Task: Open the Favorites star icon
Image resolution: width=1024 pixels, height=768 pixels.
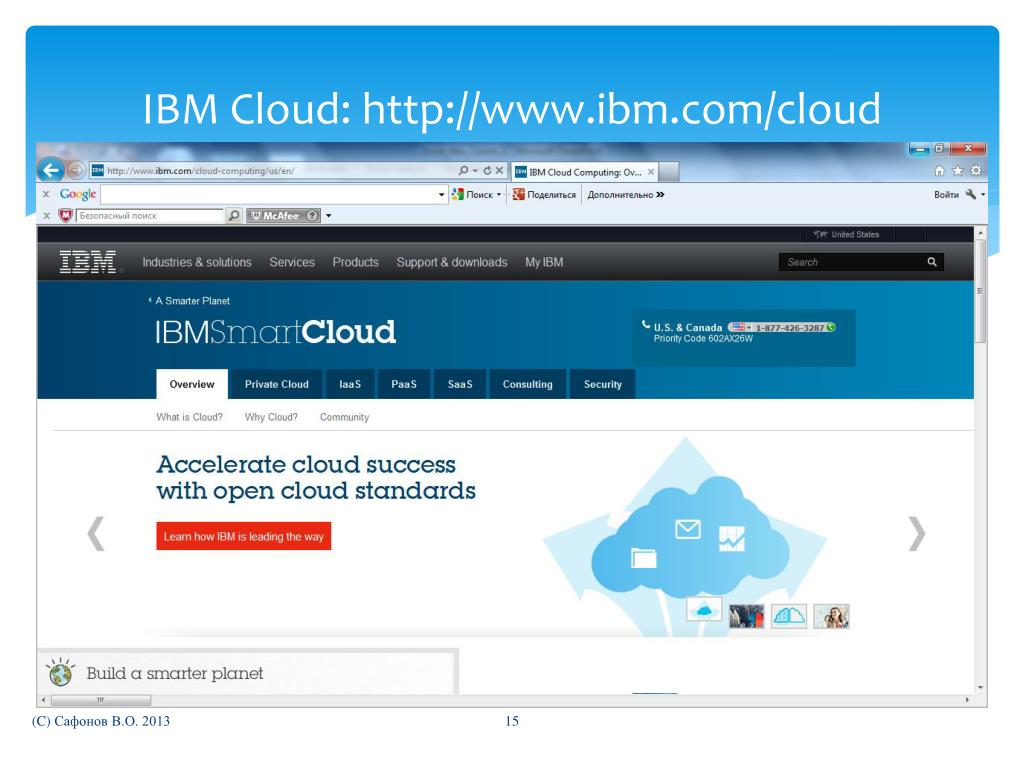Action: [x=957, y=171]
